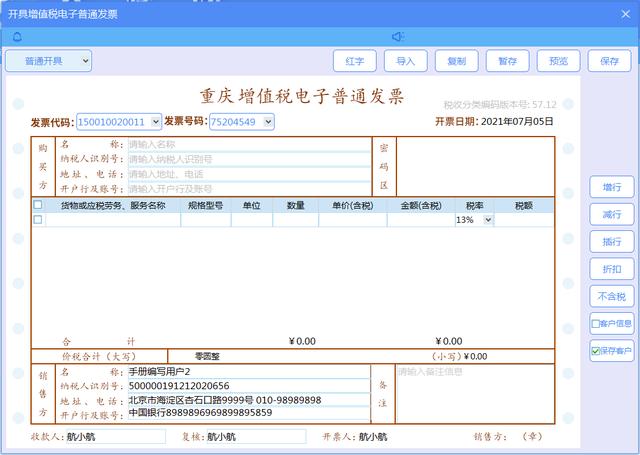Click the 金额(含税) cell in first row
The width and height of the screenshot is (640, 455).
421,220
